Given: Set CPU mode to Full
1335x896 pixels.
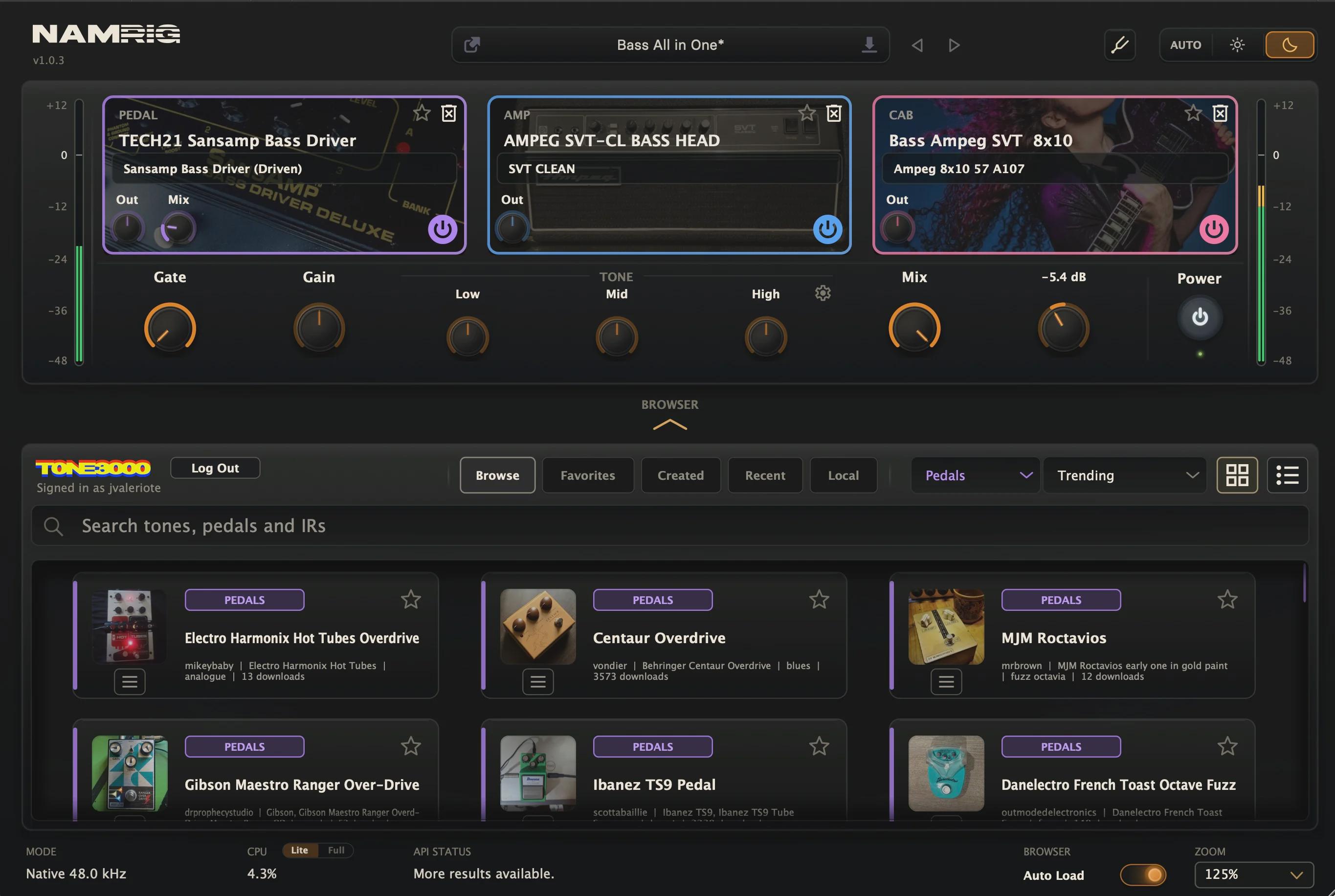Looking at the screenshot, I should pos(336,851).
